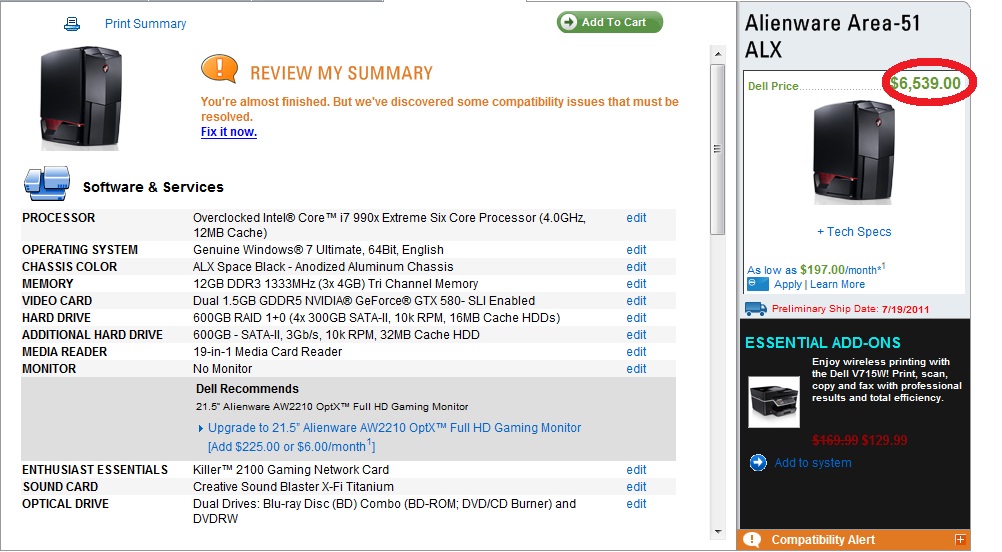Click the printer icon beside Print Summary
The image size is (1002, 552).
click(72, 24)
